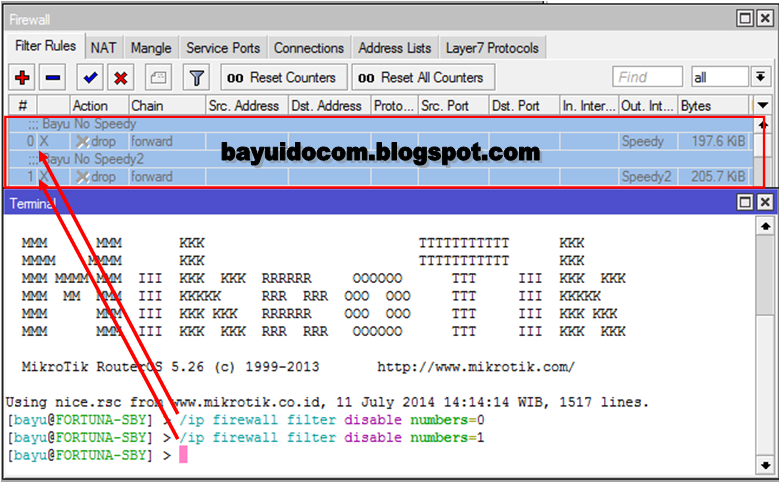Sort by Protocol column header
The width and height of the screenshot is (779, 482).
[394, 106]
